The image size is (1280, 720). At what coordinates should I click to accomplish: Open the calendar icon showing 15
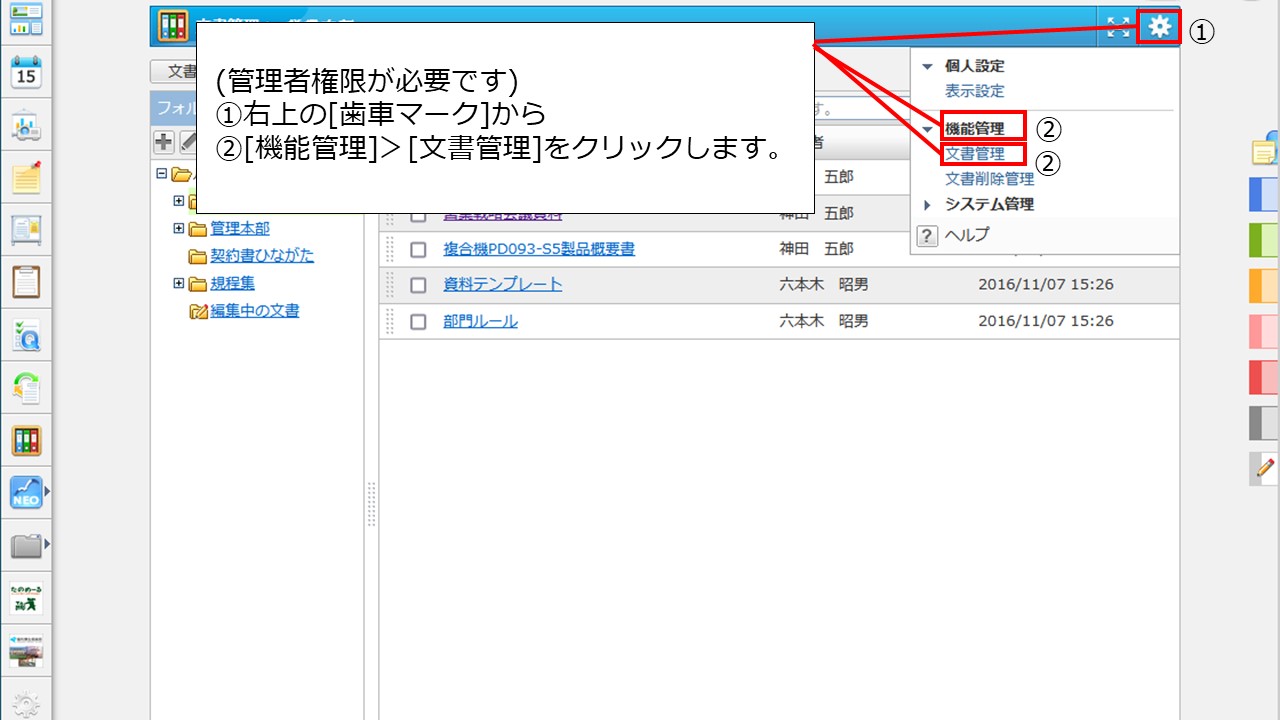click(x=26, y=73)
